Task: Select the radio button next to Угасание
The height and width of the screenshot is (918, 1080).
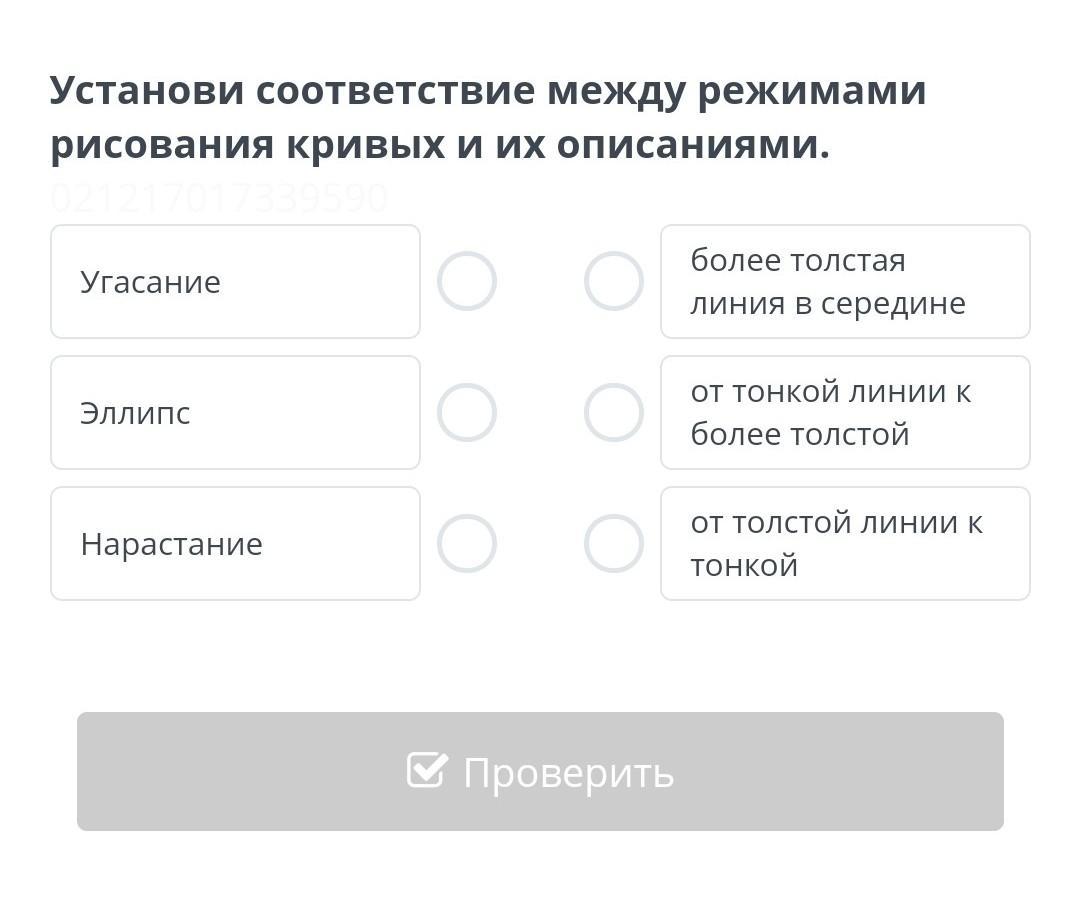Action: pyautogui.click(x=467, y=281)
